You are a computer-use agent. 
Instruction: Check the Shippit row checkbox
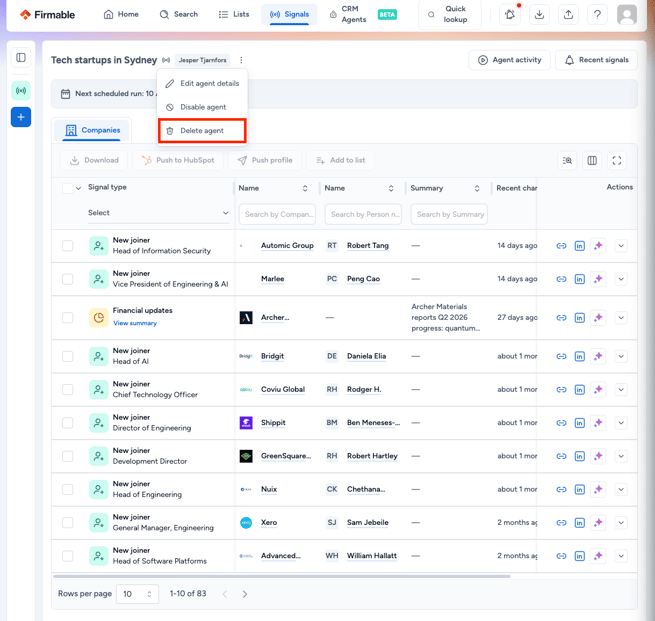click(67, 423)
